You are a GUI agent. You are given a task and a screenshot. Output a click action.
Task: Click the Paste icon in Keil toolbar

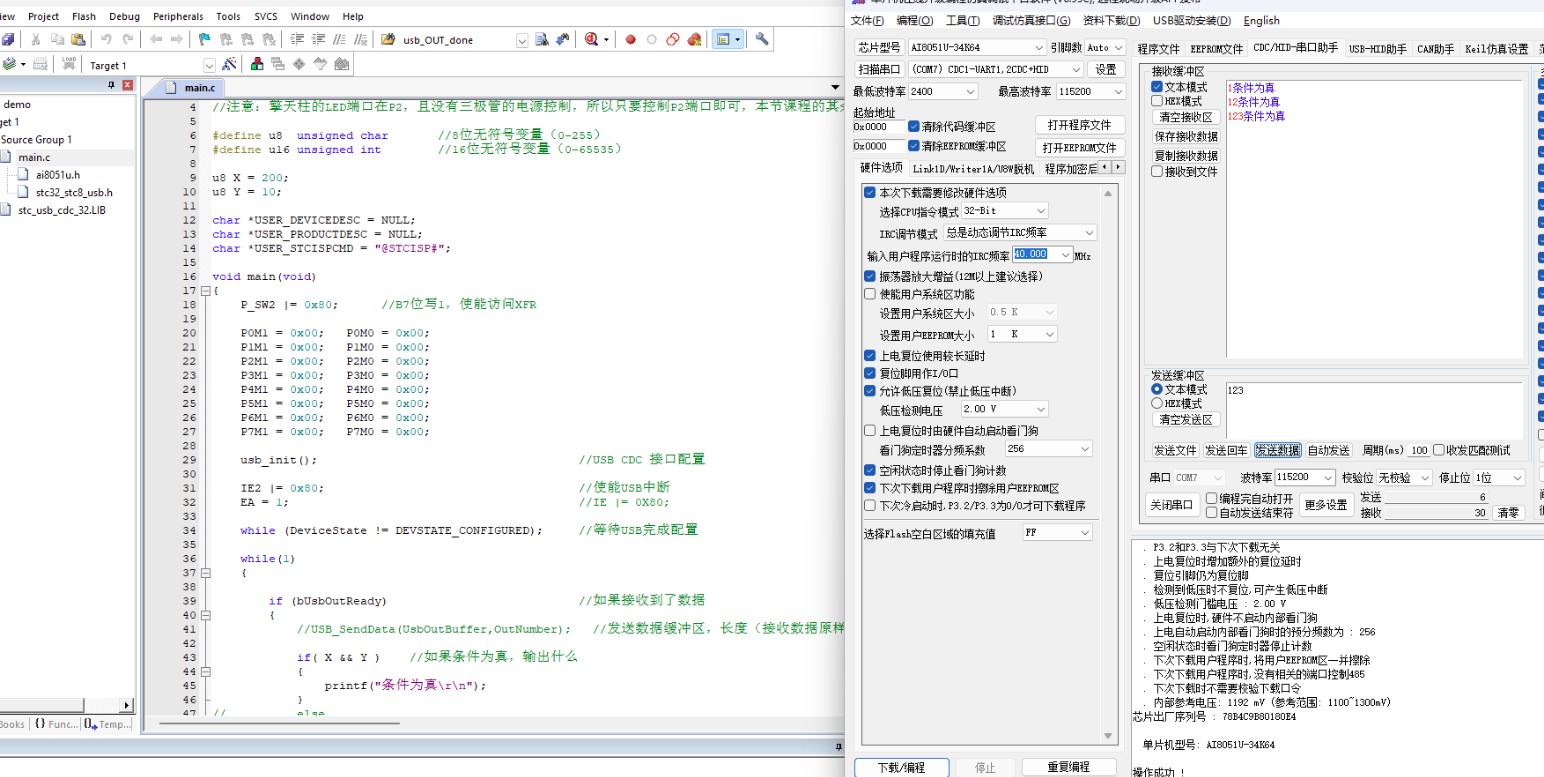[78, 39]
